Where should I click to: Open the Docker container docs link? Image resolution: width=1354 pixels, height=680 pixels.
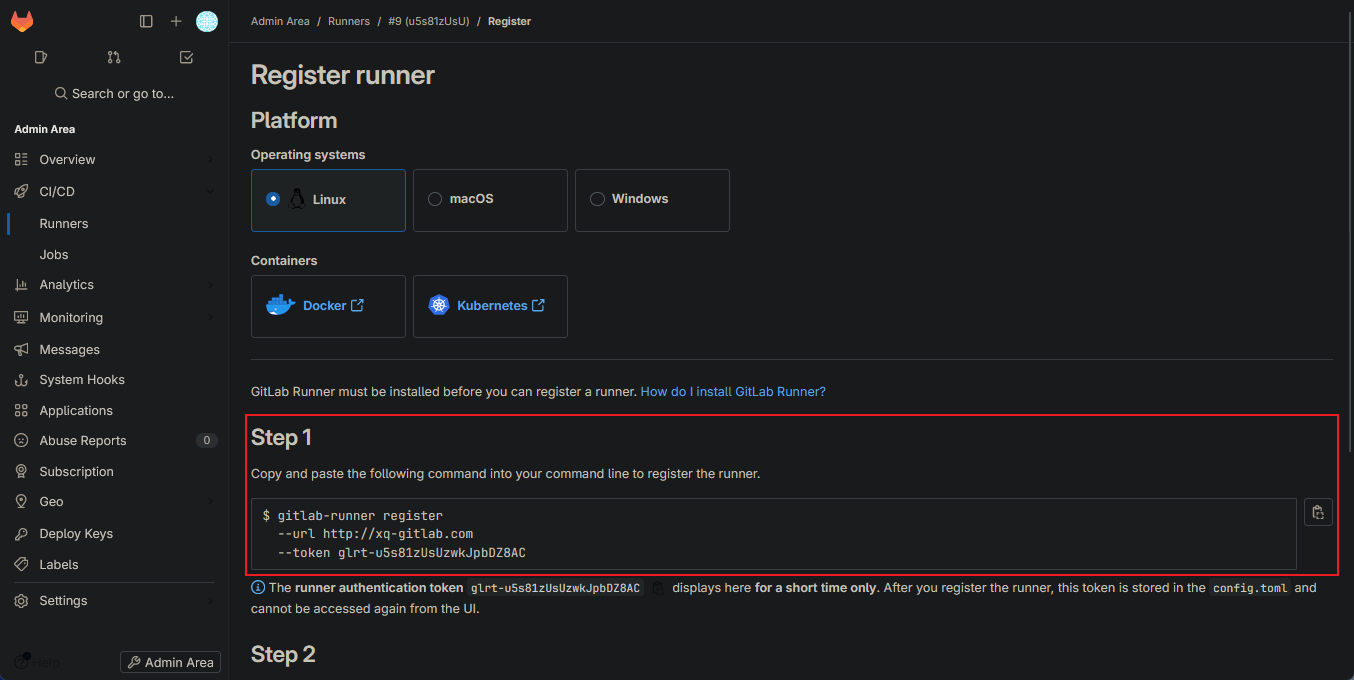tap(333, 305)
